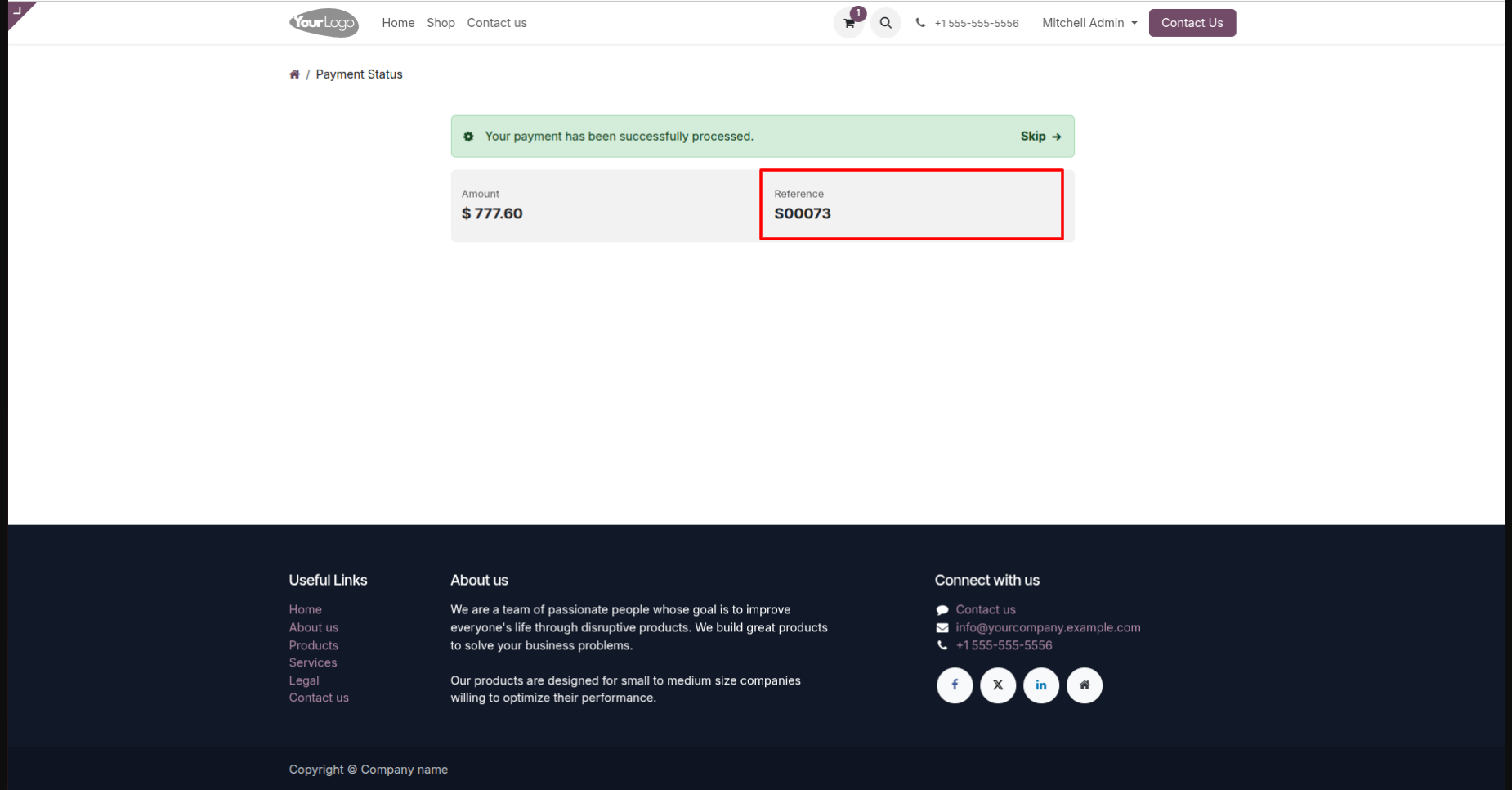Click the footer email address link

pyautogui.click(x=1048, y=627)
